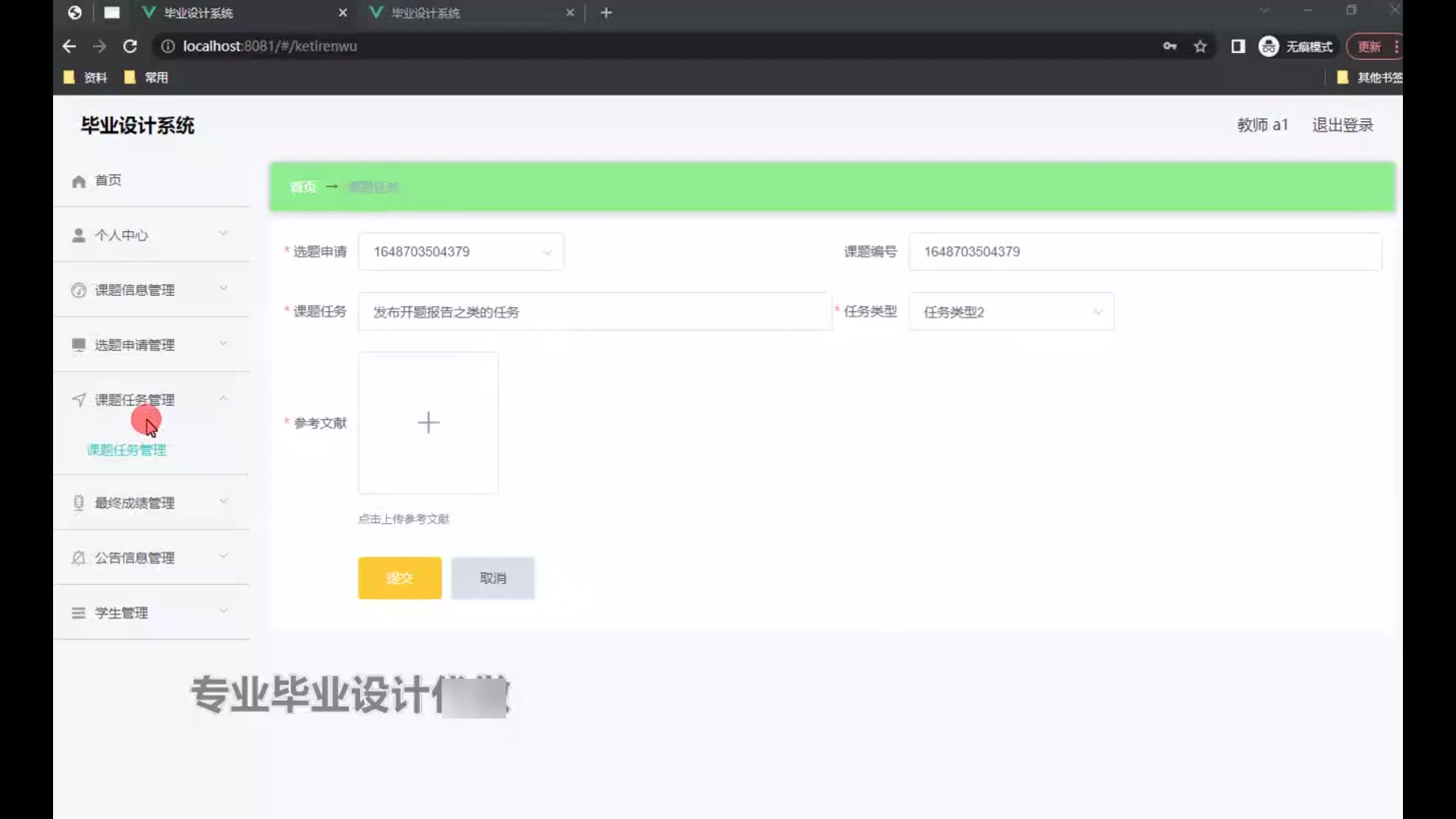Viewport: 1456px width, 819px height.
Task: Click the person icon for 个人中心
Action: [78, 235]
